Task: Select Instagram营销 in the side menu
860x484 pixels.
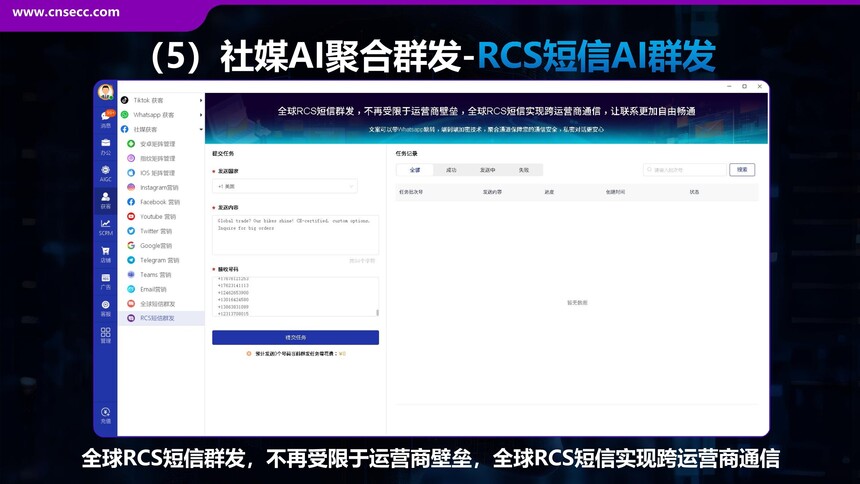Action: [158, 187]
